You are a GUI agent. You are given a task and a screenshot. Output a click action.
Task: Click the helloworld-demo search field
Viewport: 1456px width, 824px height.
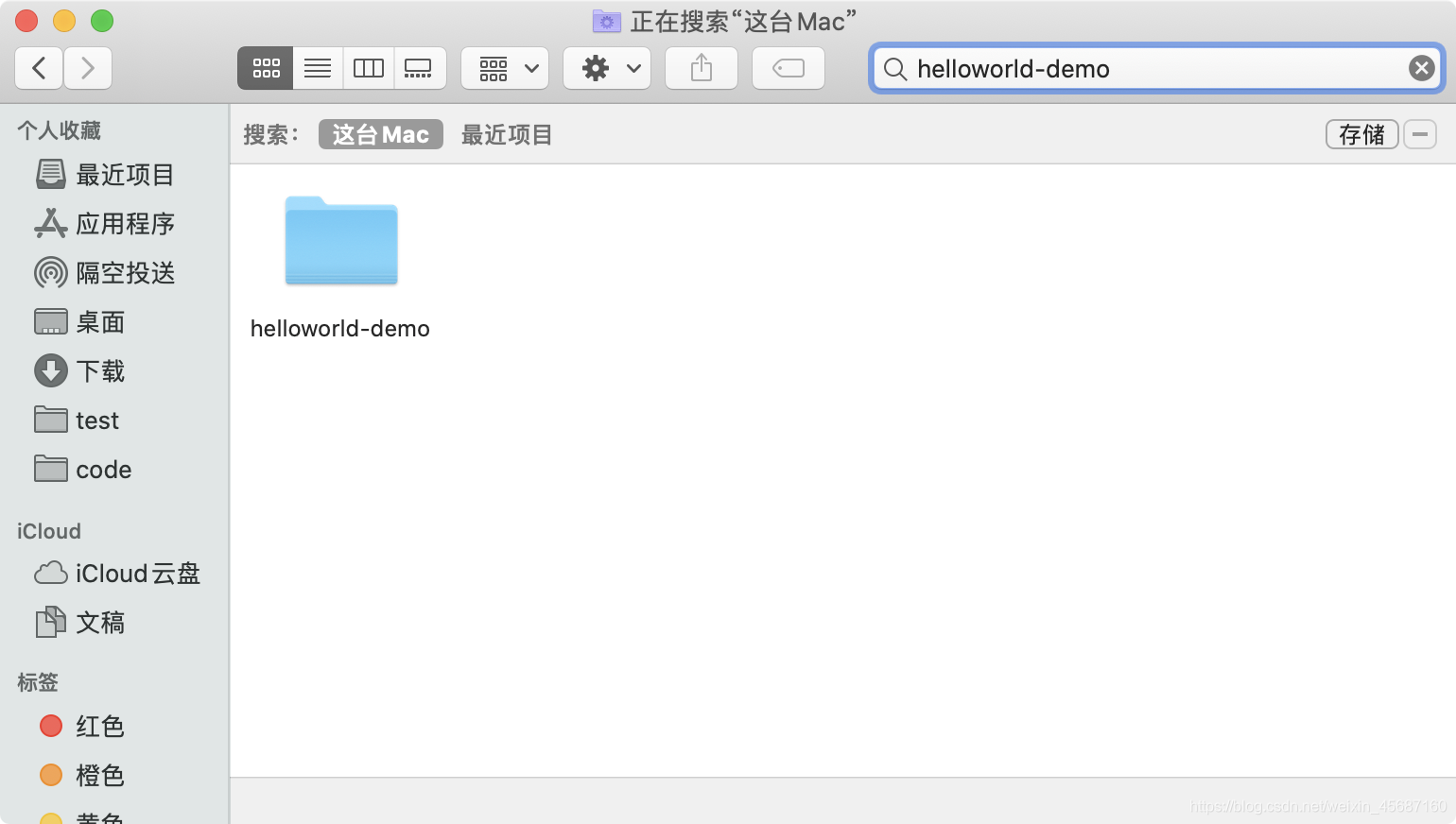click(1156, 68)
